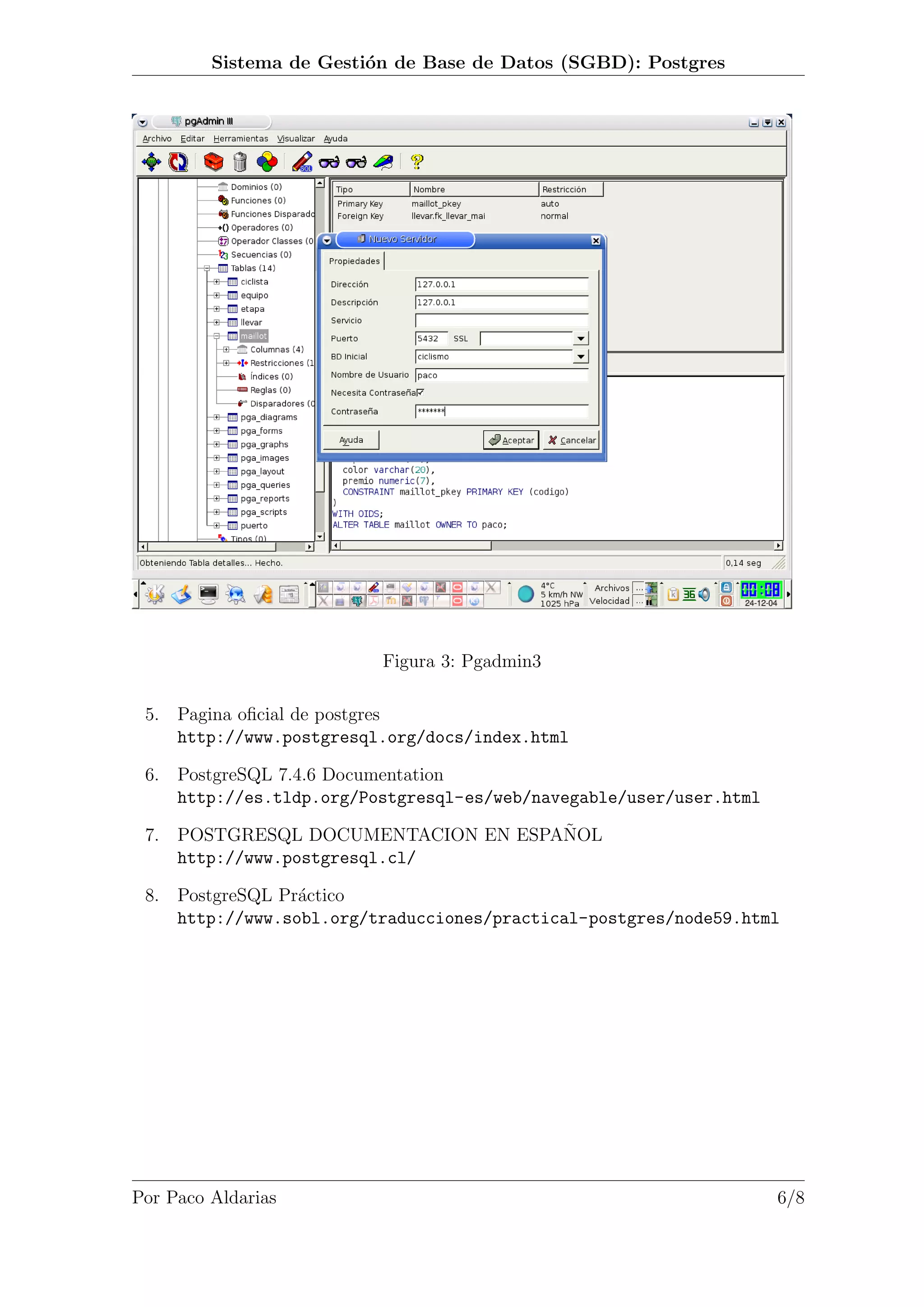Click the Secuencias tree icon
The width and height of the screenshot is (924, 1307).
(223, 255)
